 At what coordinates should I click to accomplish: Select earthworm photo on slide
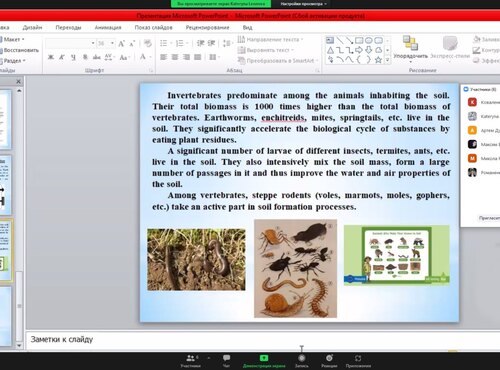point(196,259)
